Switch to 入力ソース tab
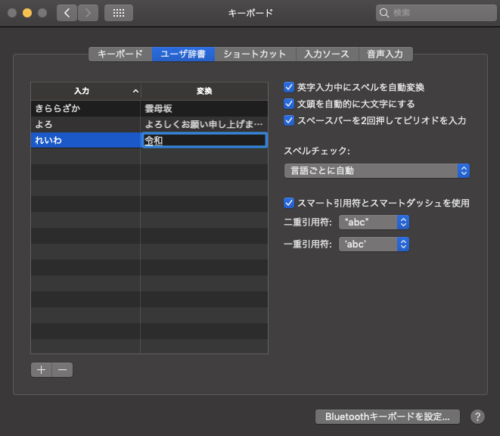500x436 pixels. click(x=327, y=54)
